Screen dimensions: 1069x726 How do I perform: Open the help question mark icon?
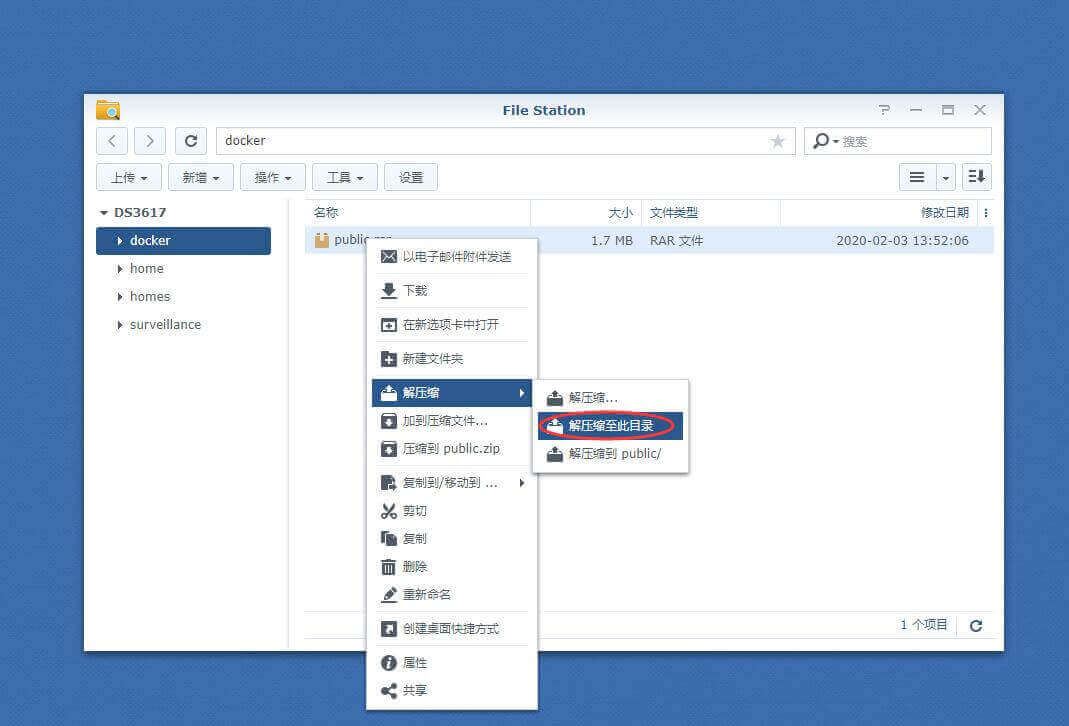coord(884,110)
